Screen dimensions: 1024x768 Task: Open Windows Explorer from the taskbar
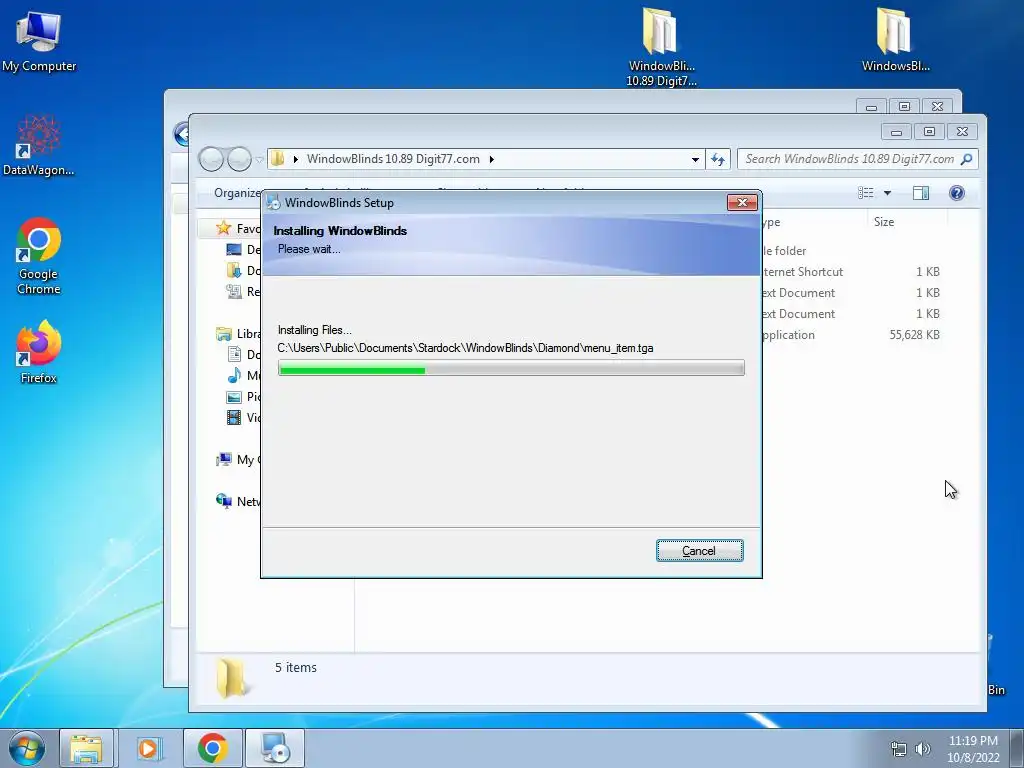click(86, 748)
